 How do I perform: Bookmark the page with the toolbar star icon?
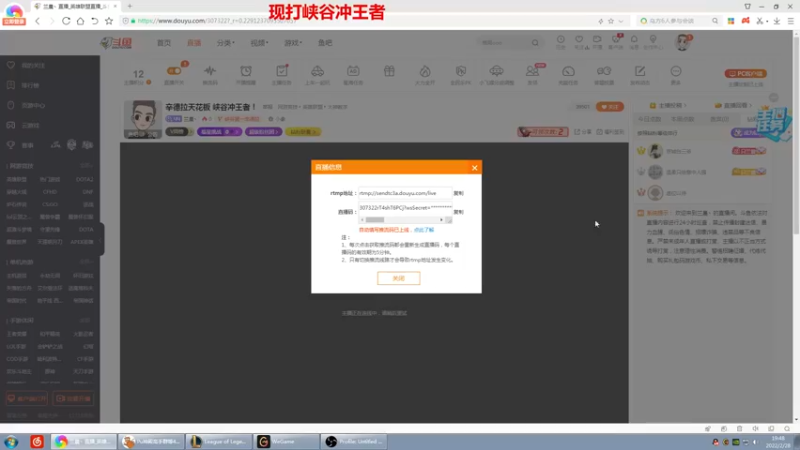(109, 21)
